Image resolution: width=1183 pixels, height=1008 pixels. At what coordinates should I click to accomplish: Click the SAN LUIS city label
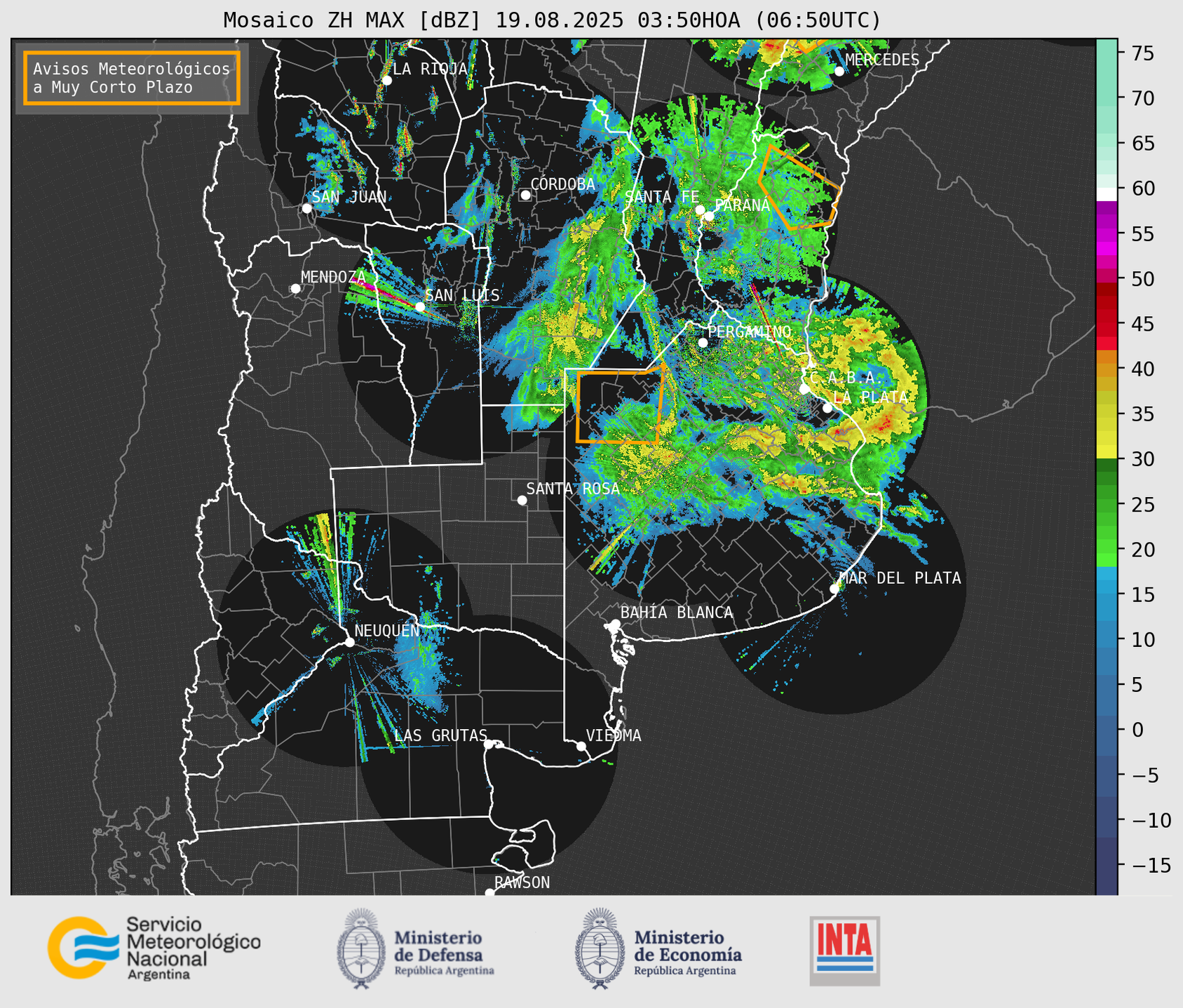[x=462, y=295]
